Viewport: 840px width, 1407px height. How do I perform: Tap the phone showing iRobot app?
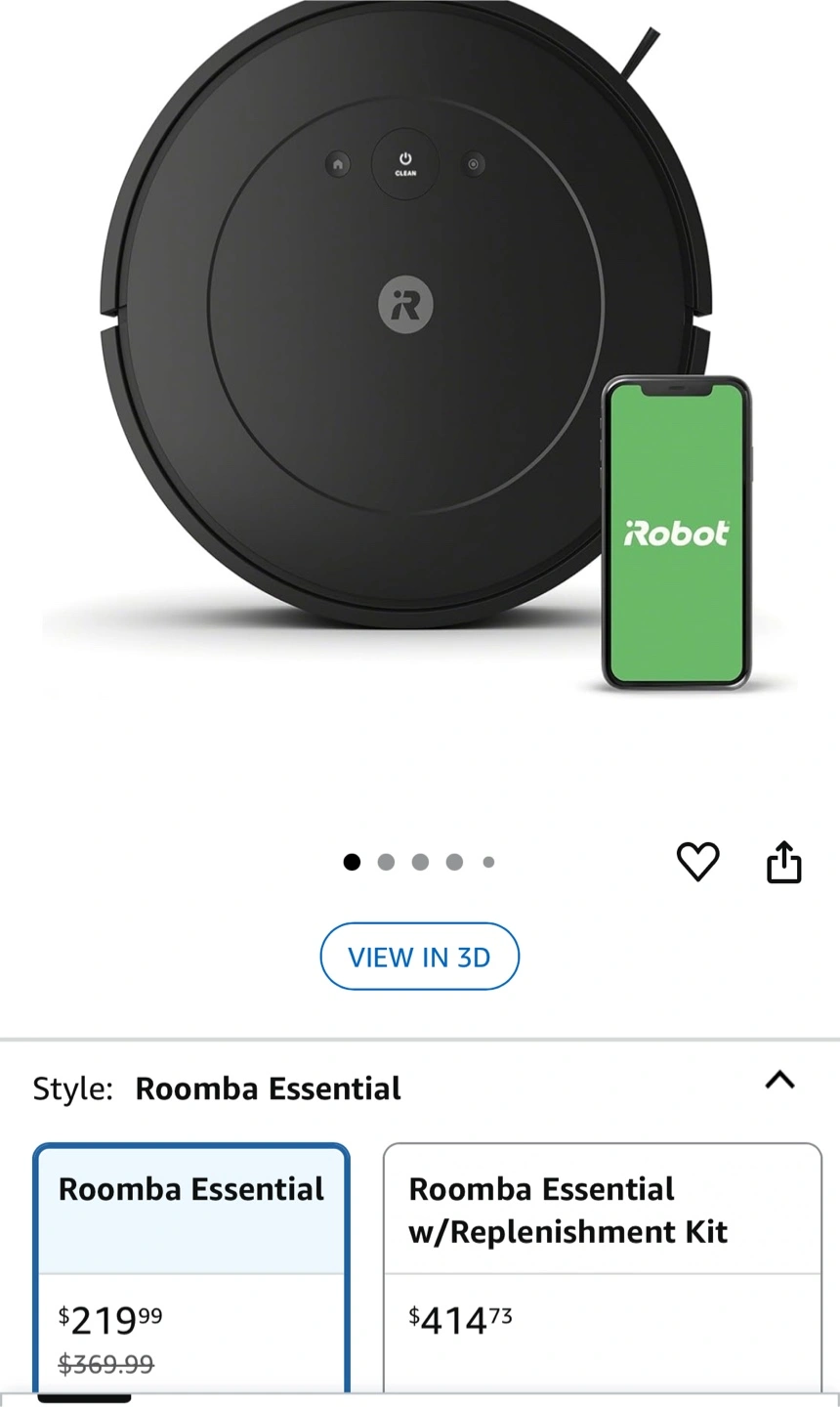[676, 533]
